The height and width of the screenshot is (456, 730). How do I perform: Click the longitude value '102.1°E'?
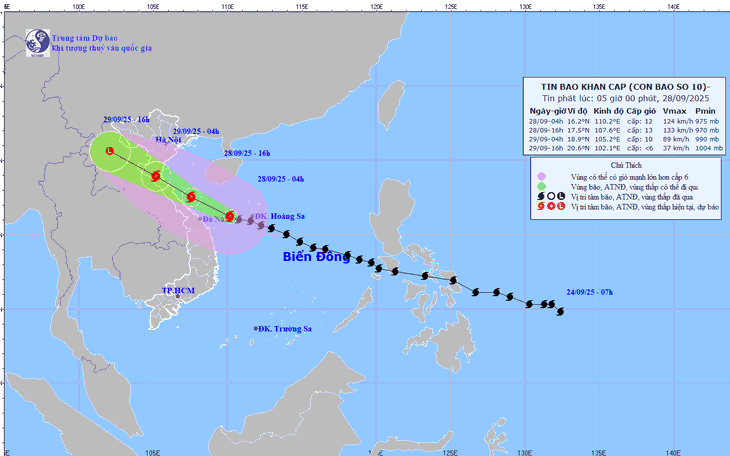[607, 148]
